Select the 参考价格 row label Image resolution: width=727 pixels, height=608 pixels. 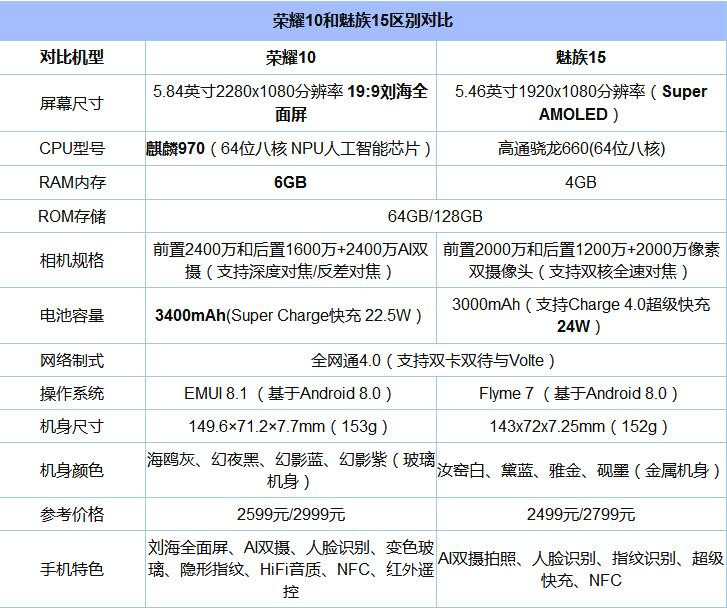[72, 514]
